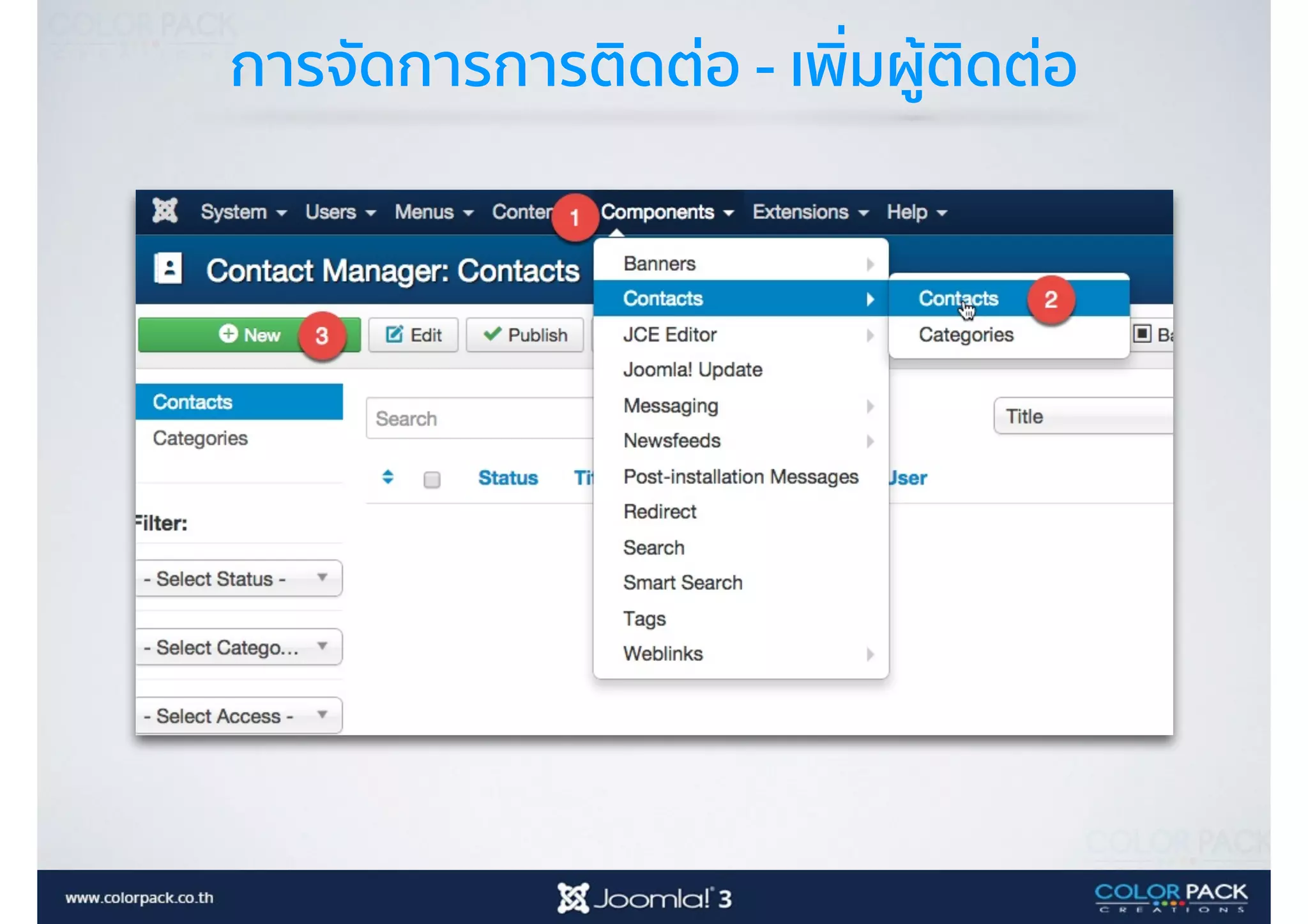This screenshot has width=1308, height=924.
Task: Click the batch icon at the toolbar edge
Action: tap(1142, 333)
